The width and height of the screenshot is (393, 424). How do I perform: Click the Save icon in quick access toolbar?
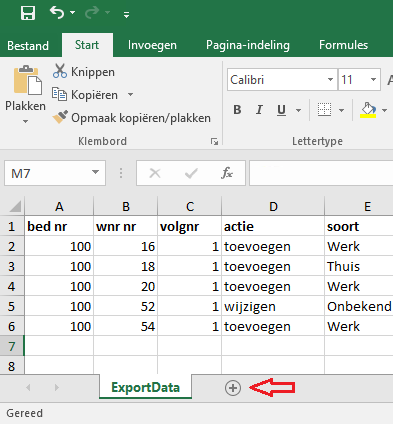(28, 13)
